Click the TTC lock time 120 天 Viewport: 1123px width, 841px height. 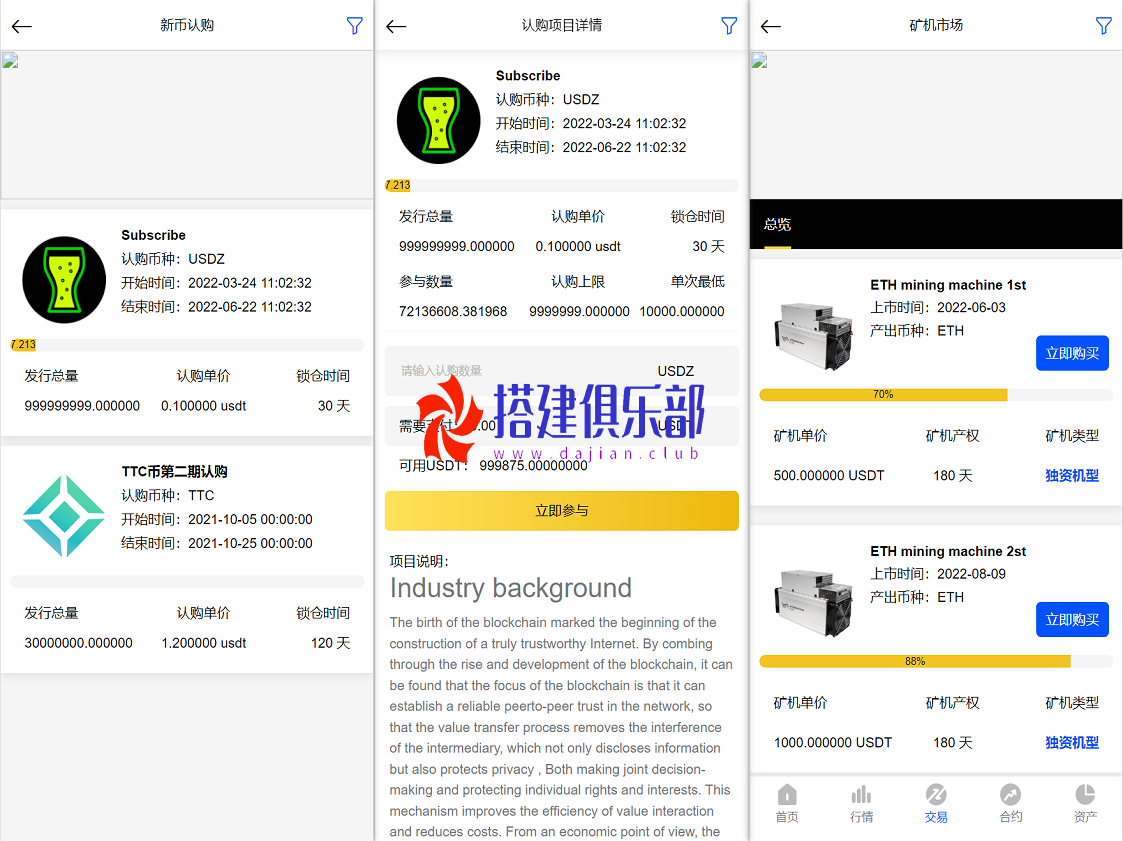click(330, 643)
